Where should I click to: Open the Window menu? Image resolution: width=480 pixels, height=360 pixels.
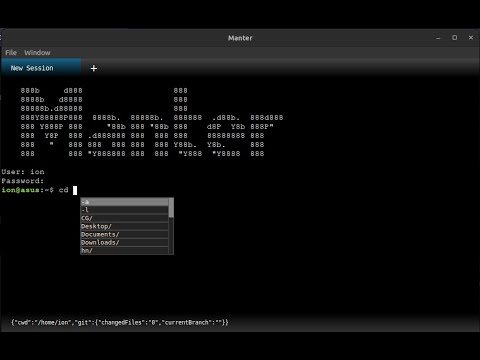click(x=37, y=53)
